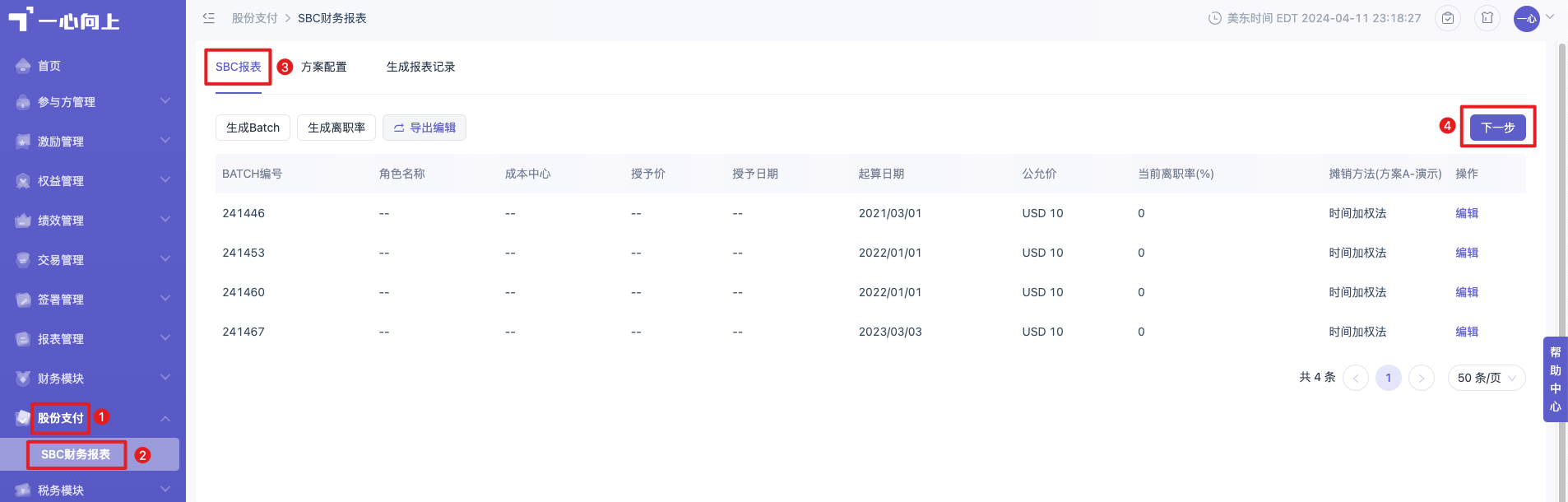This screenshot has height=502, width=1568.
Task: Click SBC财务报表 in the breadcrumb
Action: (x=332, y=18)
